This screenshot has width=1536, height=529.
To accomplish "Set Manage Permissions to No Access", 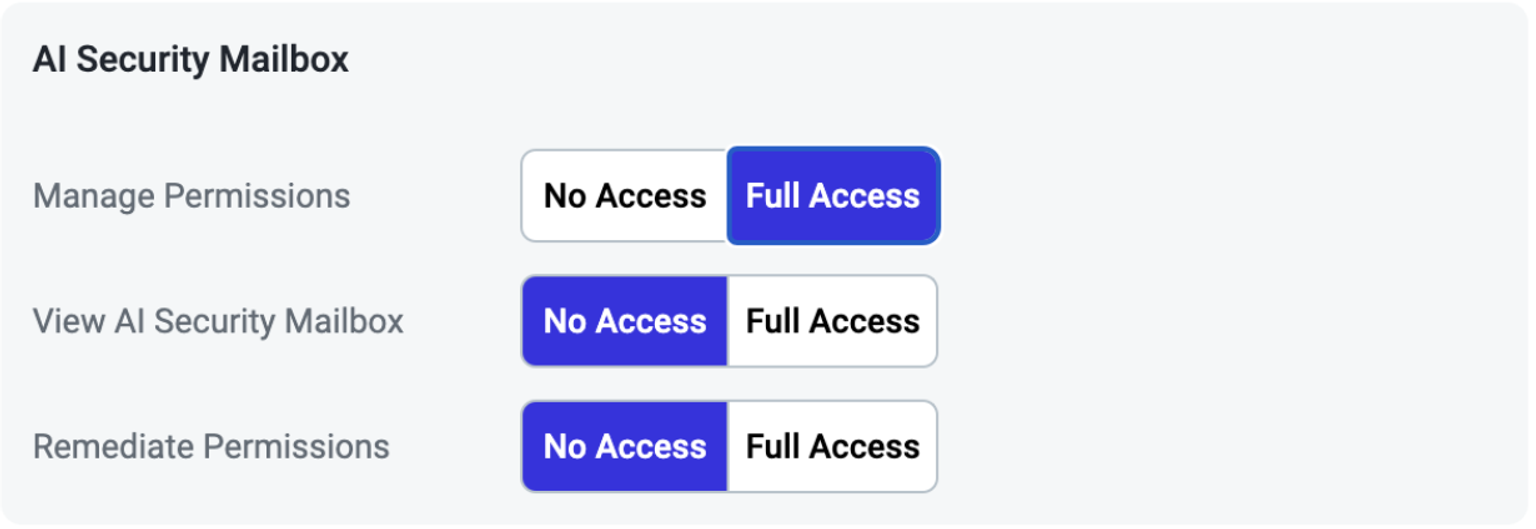I will pos(624,196).
